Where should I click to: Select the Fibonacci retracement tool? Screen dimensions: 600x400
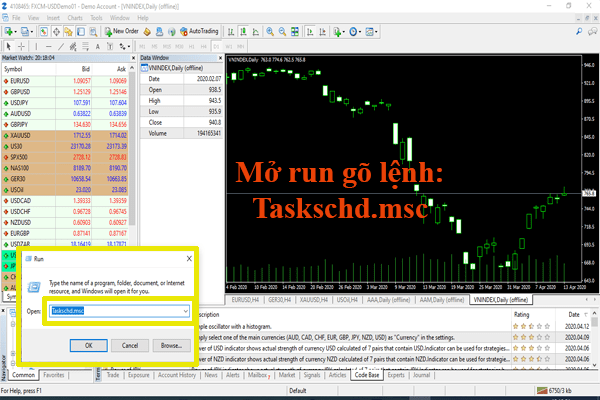click(85, 47)
